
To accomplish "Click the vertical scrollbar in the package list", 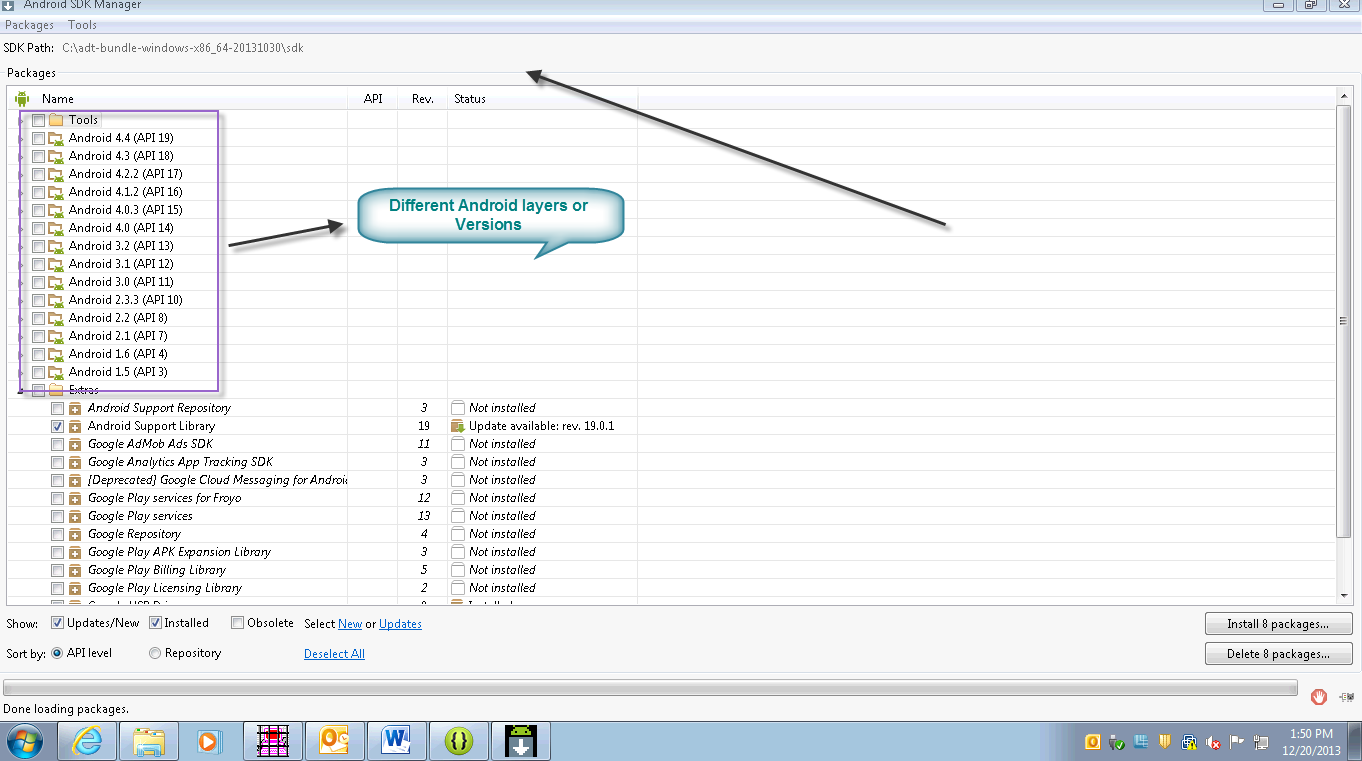I will coord(1344,320).
